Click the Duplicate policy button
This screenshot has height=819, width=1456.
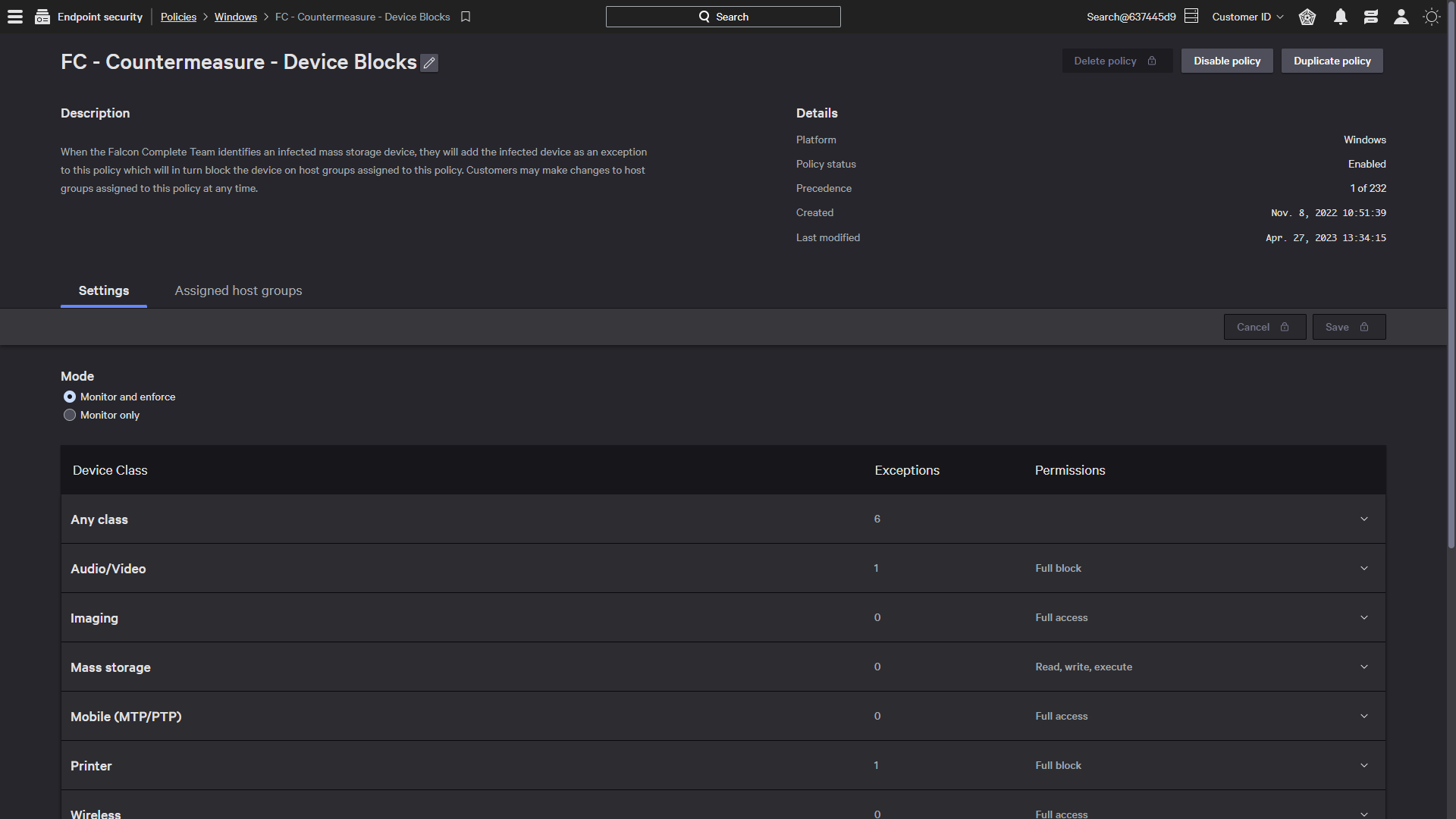pos(1332,61)
